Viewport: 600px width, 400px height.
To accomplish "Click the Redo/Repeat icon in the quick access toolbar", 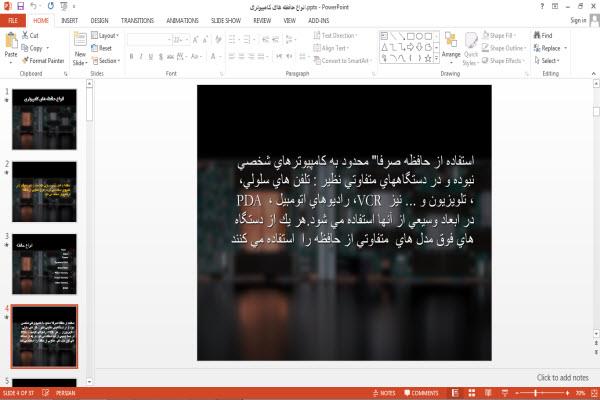I will (x=51, y=6).
